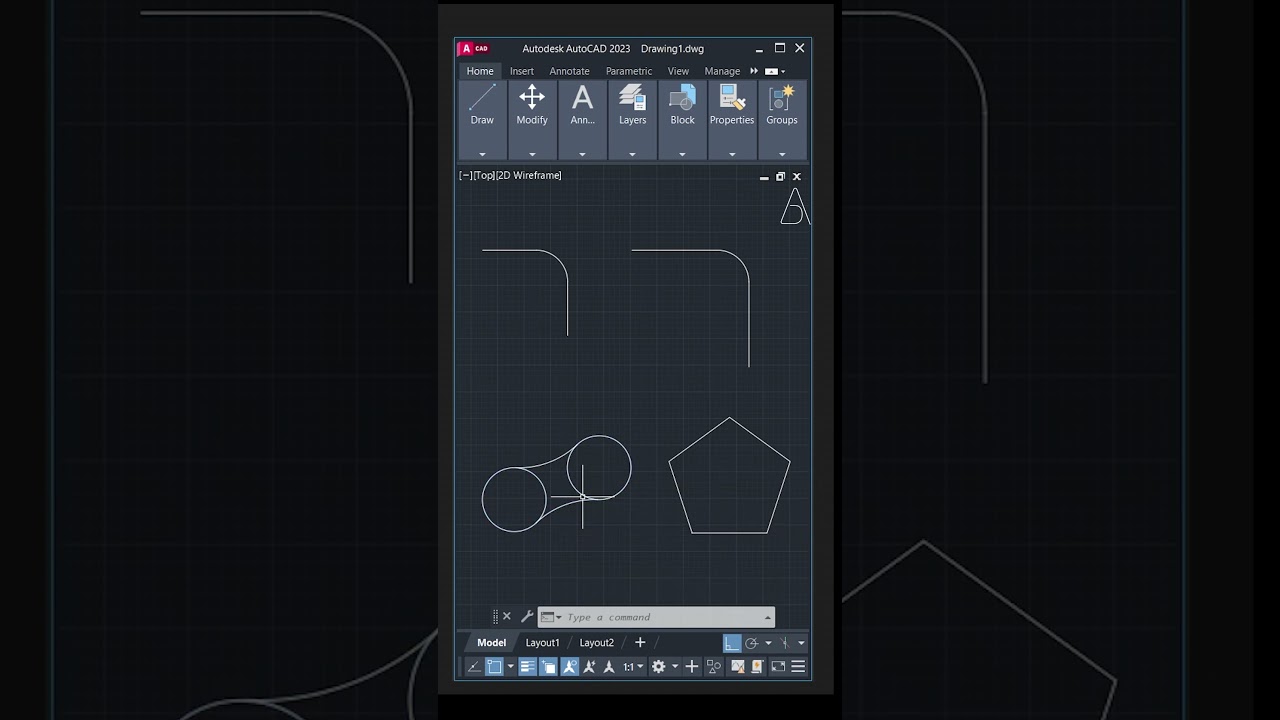
Task: Restore down the drawing viewport window
Action: 780,177
